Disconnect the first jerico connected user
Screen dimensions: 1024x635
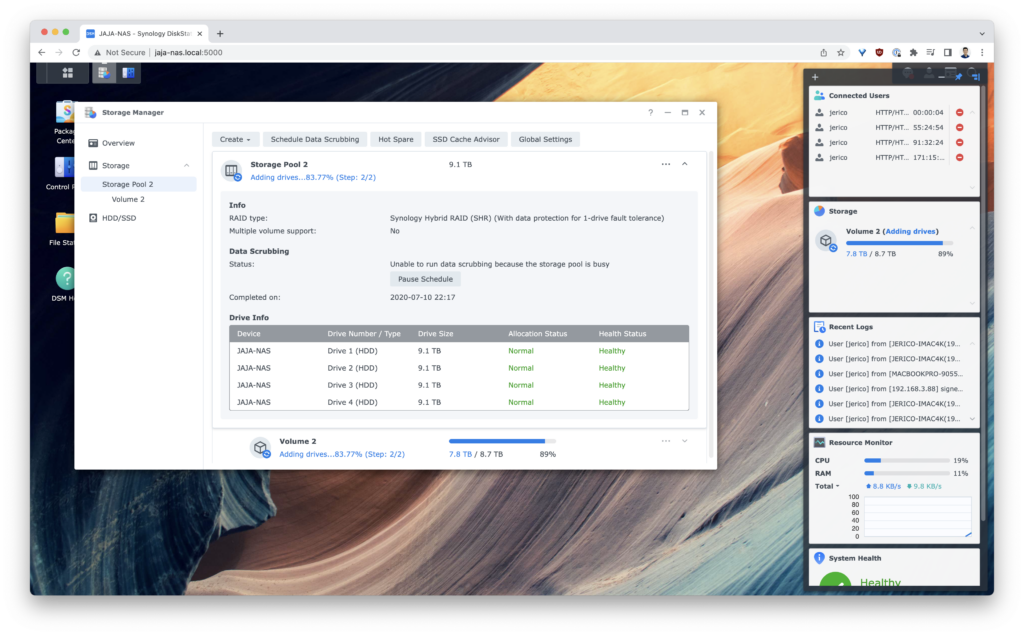[x=959, y=113]
